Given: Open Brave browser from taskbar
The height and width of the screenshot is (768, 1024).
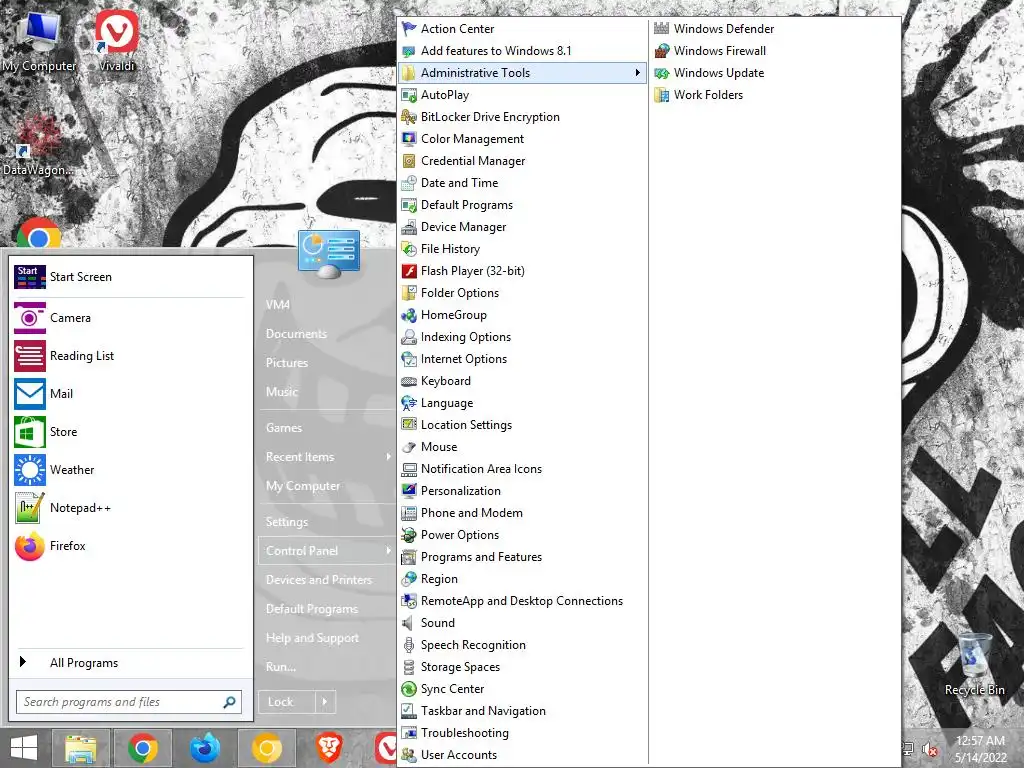Looking at the screenshot, I should point(328,748).
